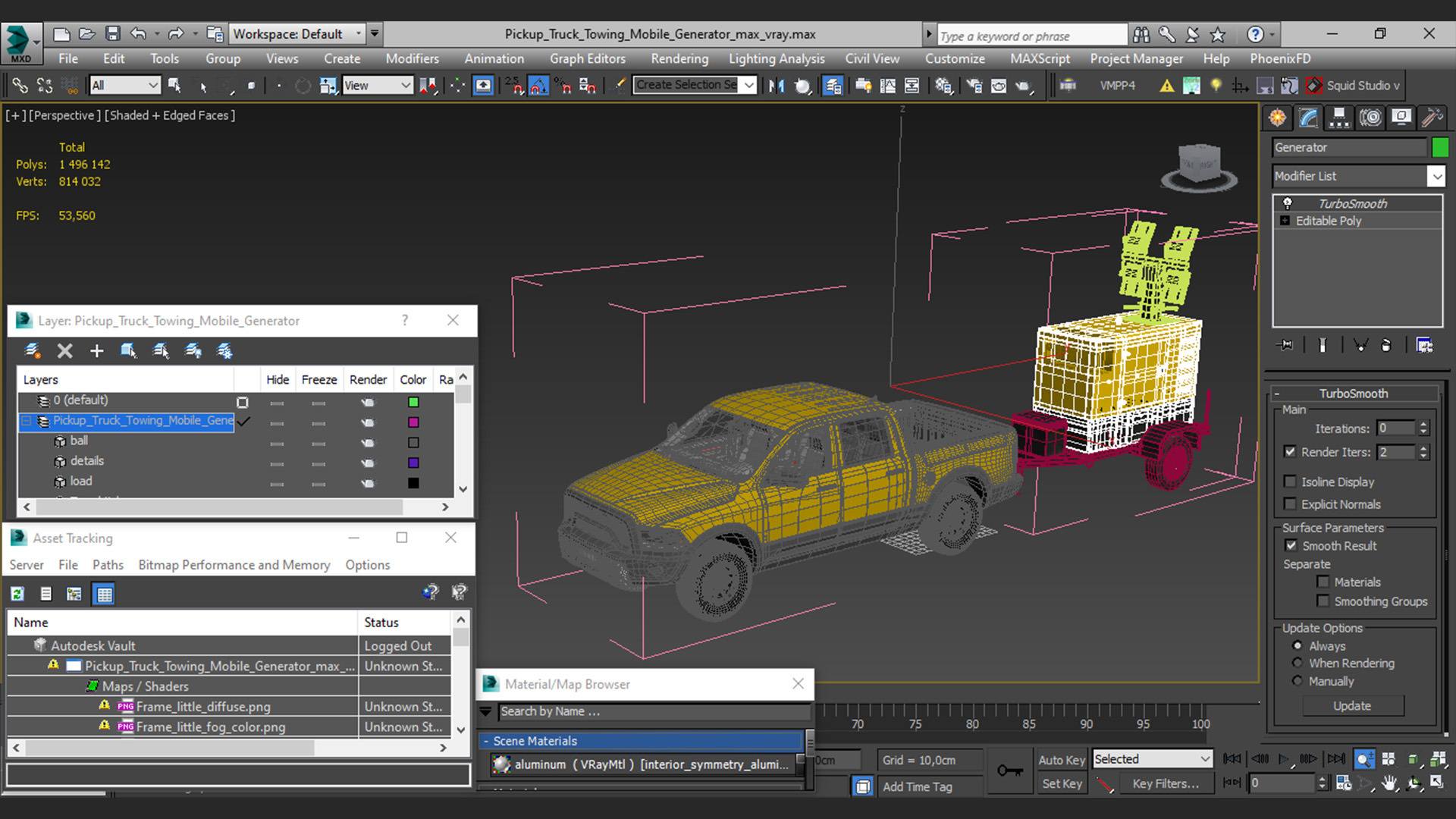Open the Modifiers menu
This screenshot has width=1456, height=819.
click(x=412, y=58)
